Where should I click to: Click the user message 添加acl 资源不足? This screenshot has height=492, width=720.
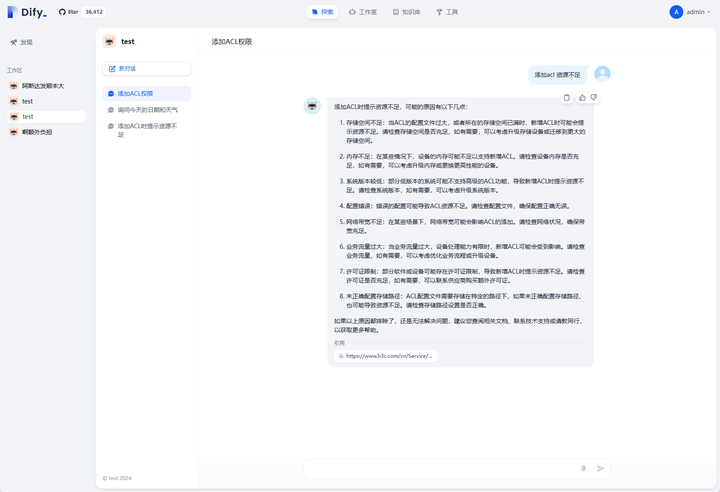(x=557, y=75)
